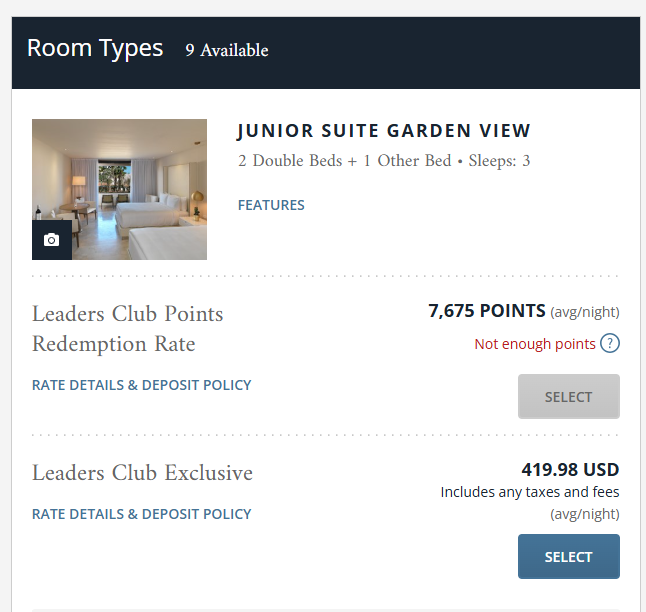The width and height of the screenshot is (646, 612).
Task: Open Rate Details & Deposit Policy for Leaders Club Exclusive
Action: click(x=142, y=514)
